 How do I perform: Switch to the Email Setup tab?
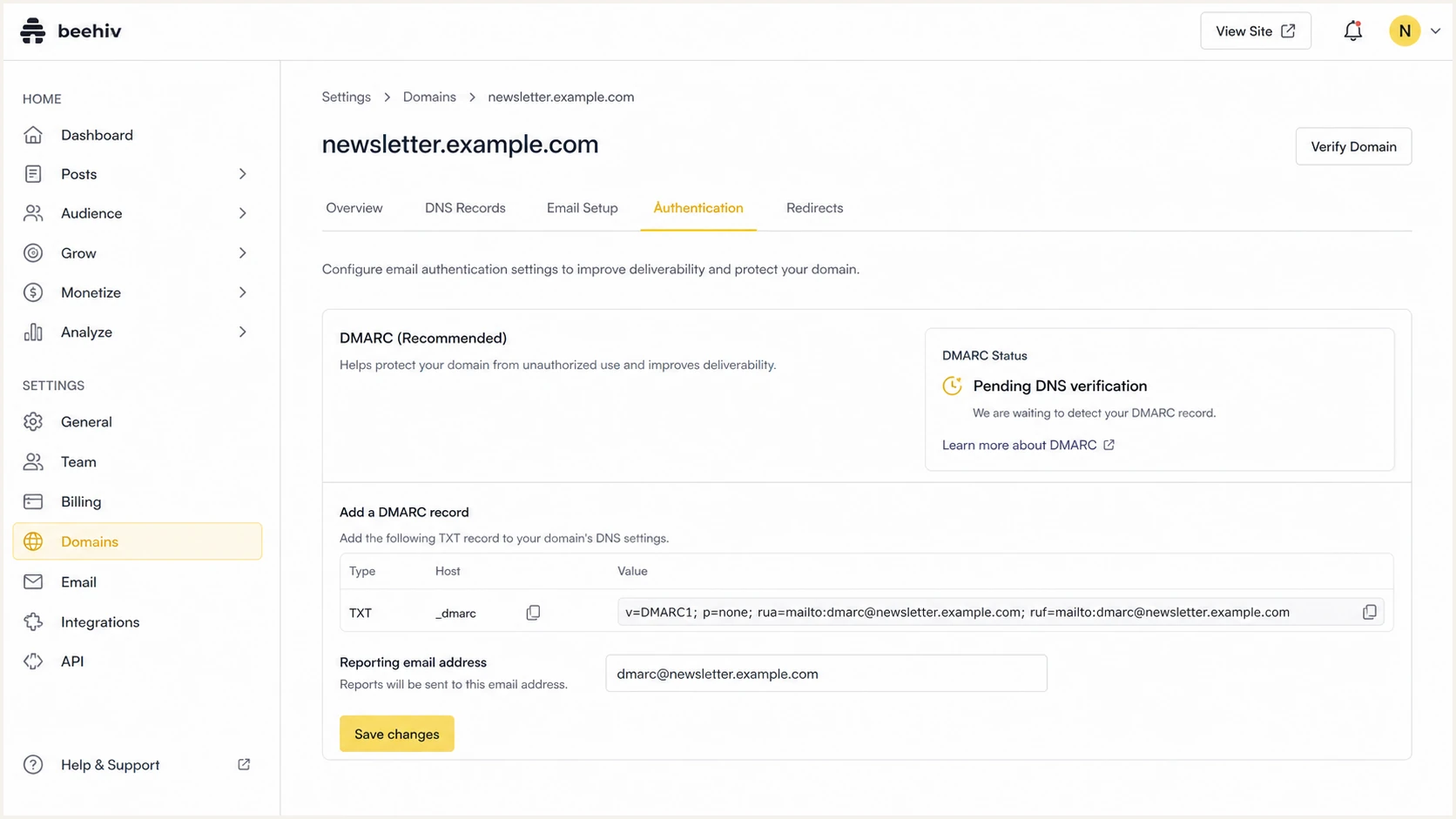tap(582, 208)
